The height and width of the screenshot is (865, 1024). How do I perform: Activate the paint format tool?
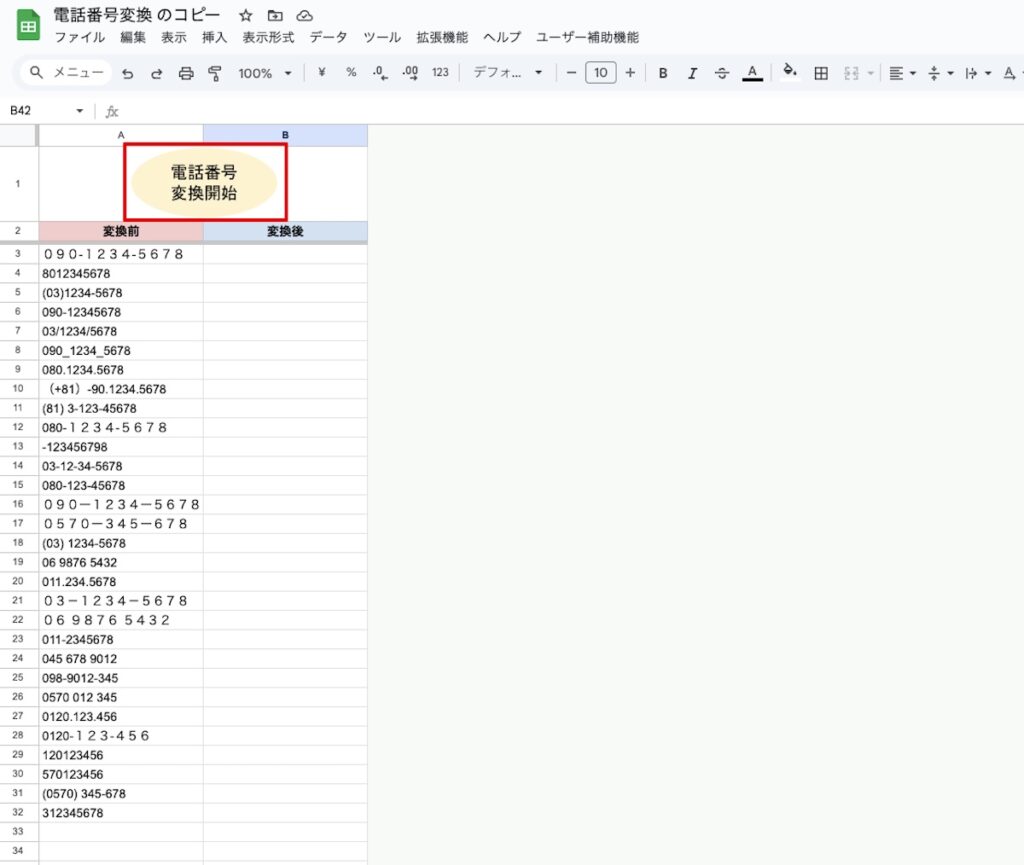point(214,73)
